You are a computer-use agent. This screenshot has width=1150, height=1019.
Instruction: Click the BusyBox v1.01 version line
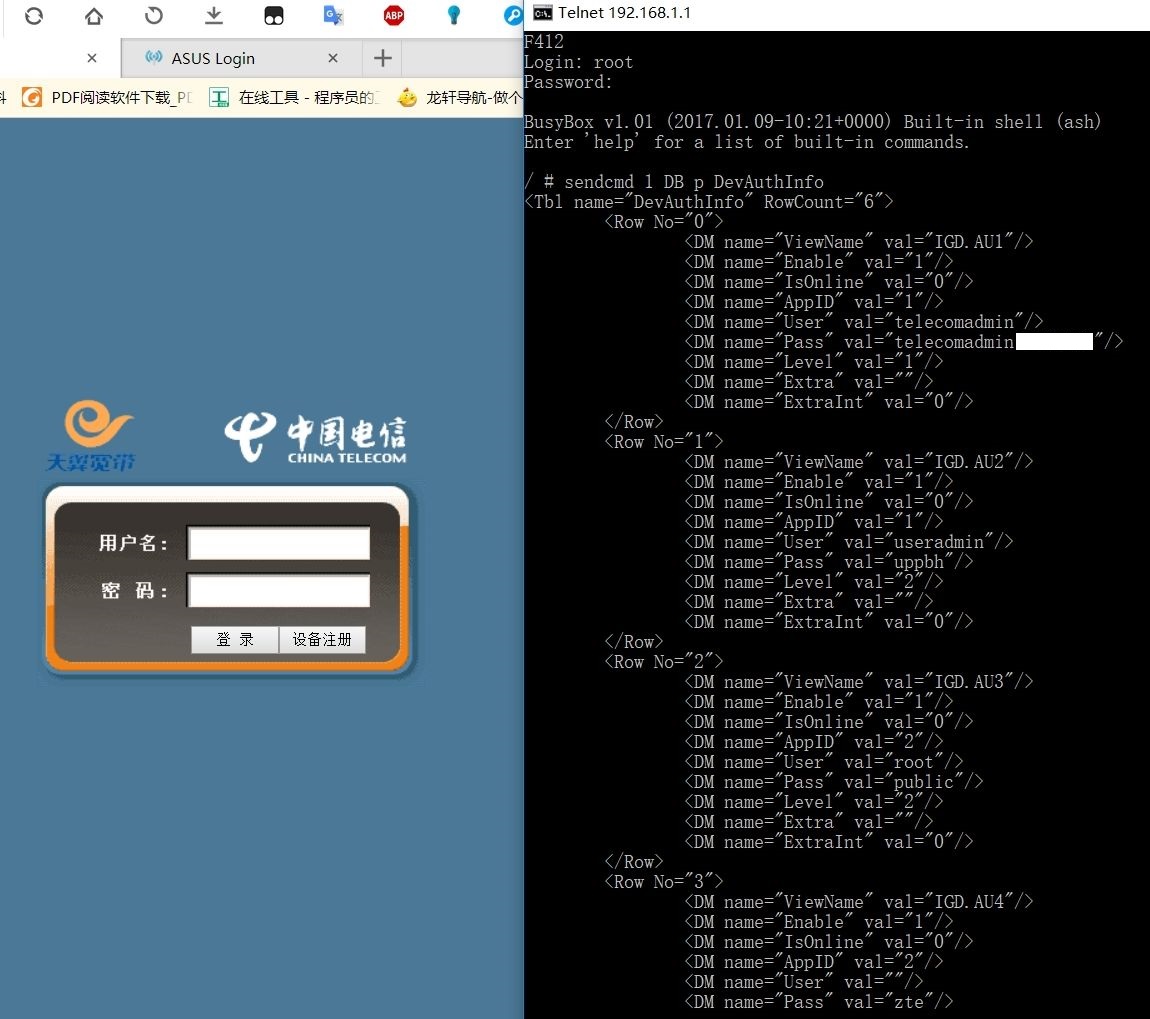pyautogui.click(x=813, y=122)
